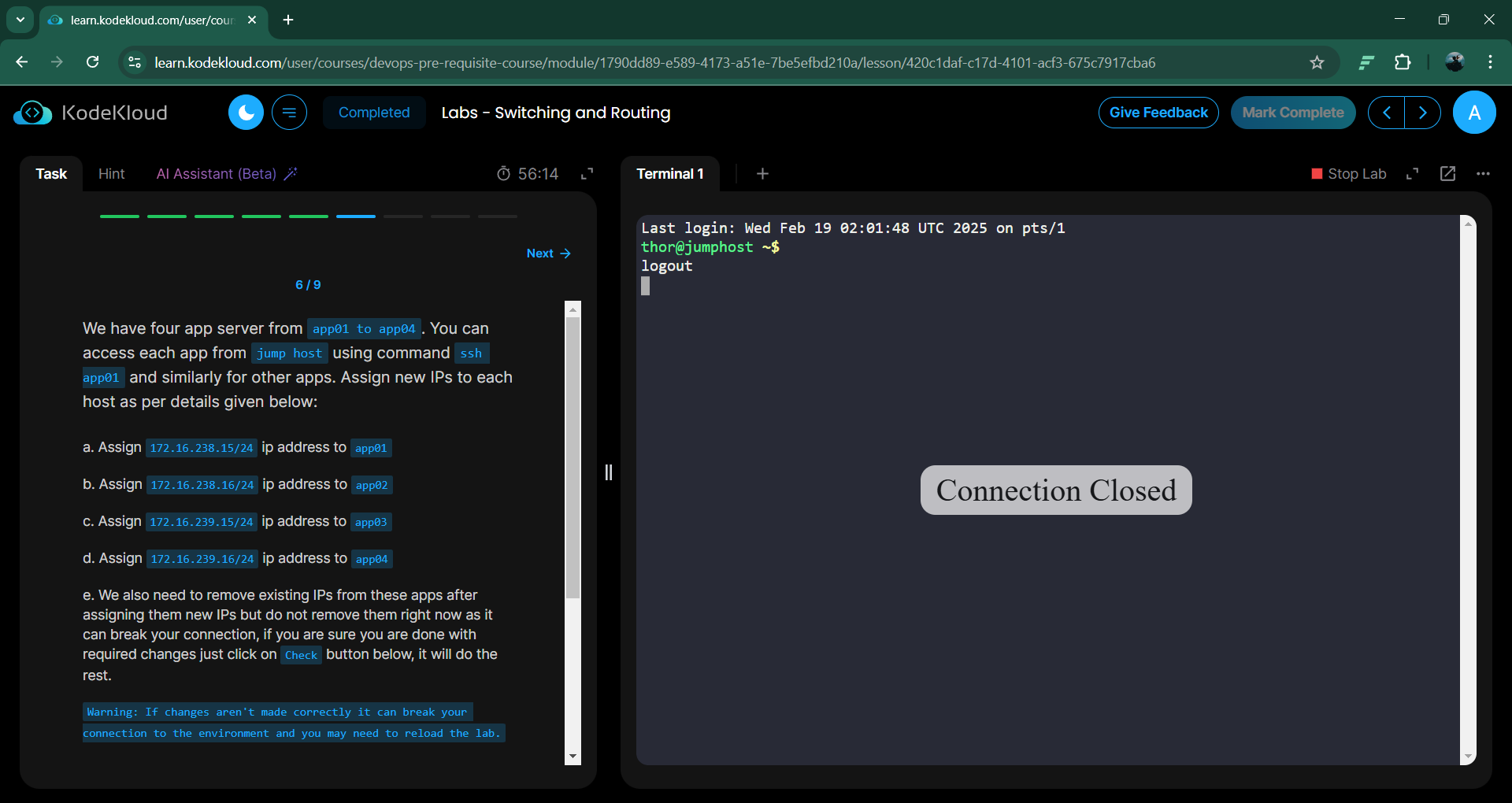View site information icon in address bar
1512x803 pixels.
click(135, 62)
